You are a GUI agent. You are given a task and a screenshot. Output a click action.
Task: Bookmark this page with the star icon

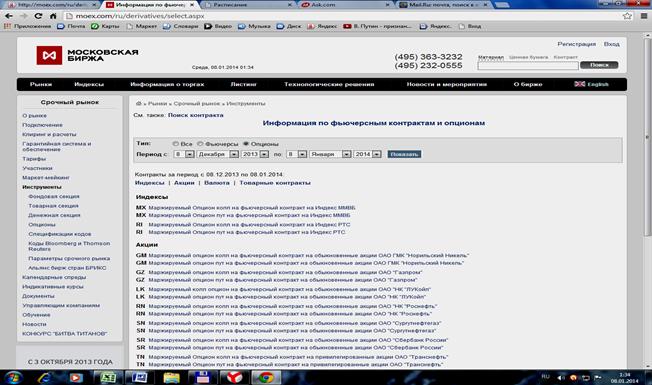(x=627, y=16)
